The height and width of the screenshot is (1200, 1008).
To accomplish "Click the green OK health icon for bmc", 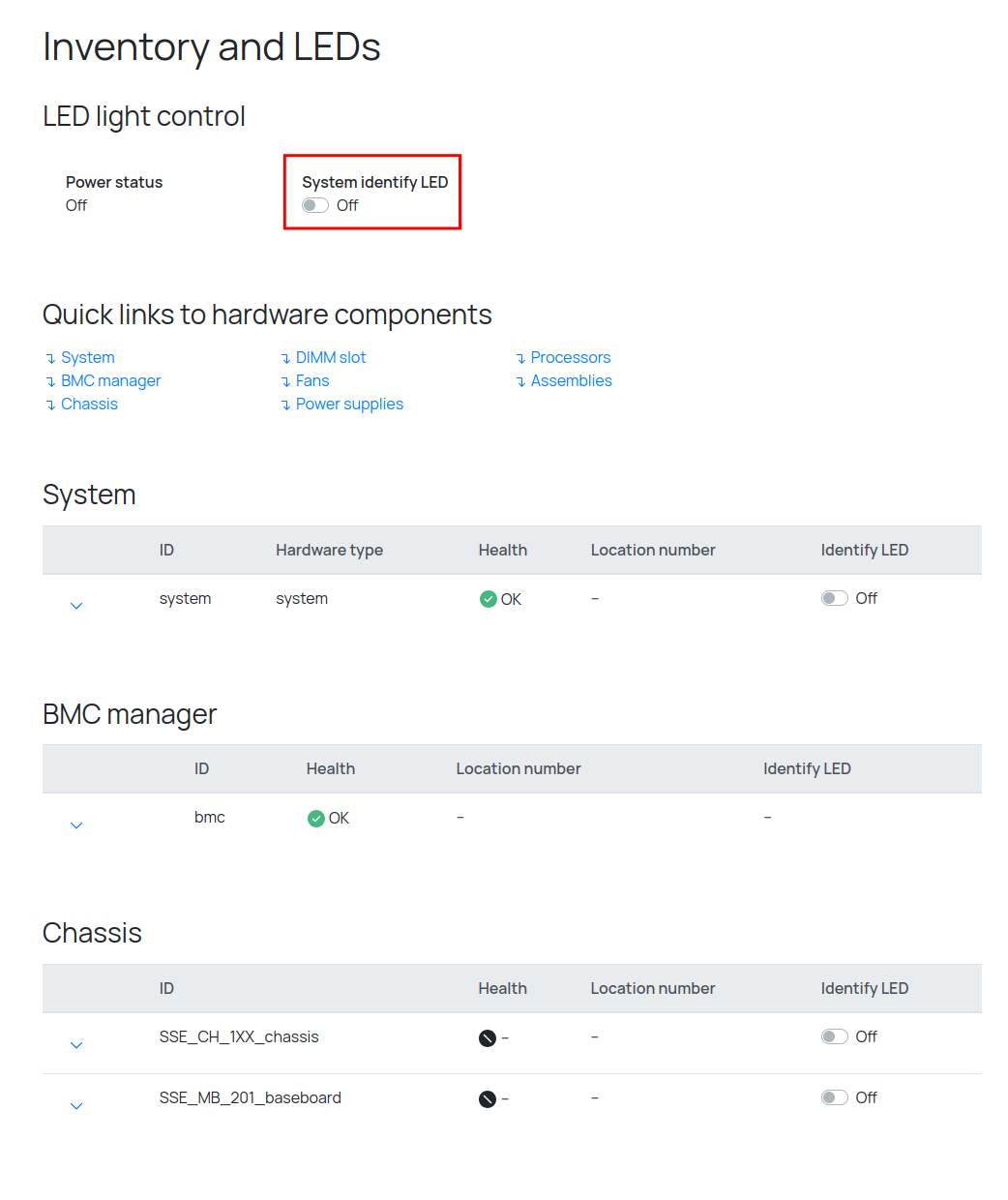I will (x=315, y=819).
